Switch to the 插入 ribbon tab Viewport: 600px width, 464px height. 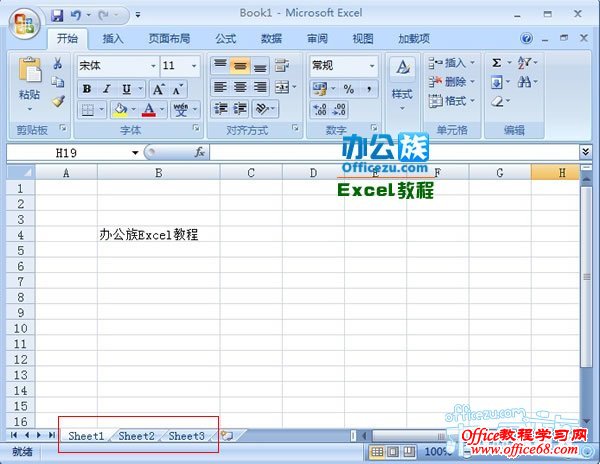(x=113, y=39)
